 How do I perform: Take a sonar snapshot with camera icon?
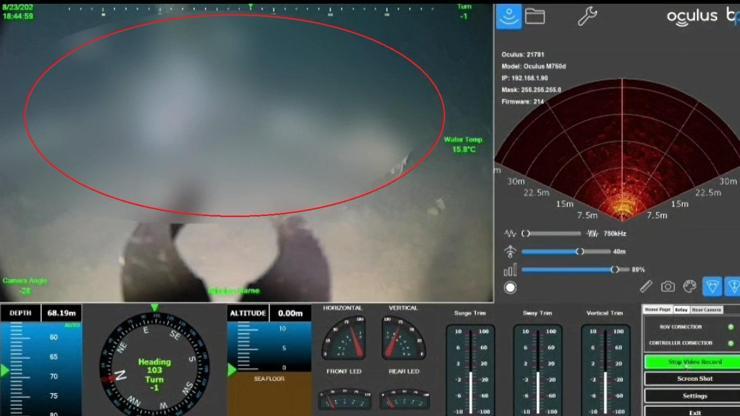(x=668, y=288)
